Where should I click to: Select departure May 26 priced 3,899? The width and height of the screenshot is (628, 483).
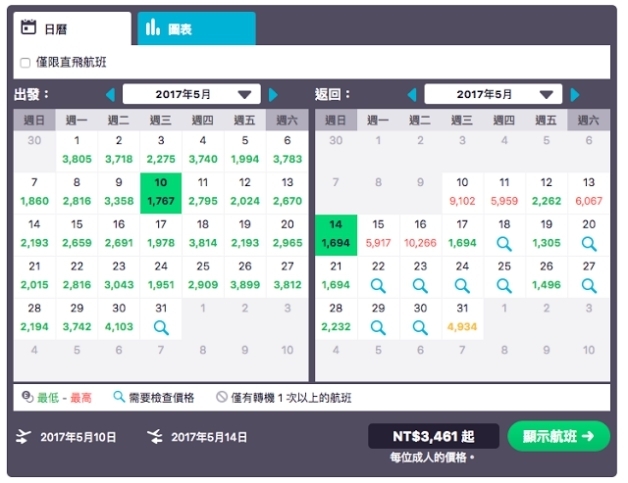245,277
